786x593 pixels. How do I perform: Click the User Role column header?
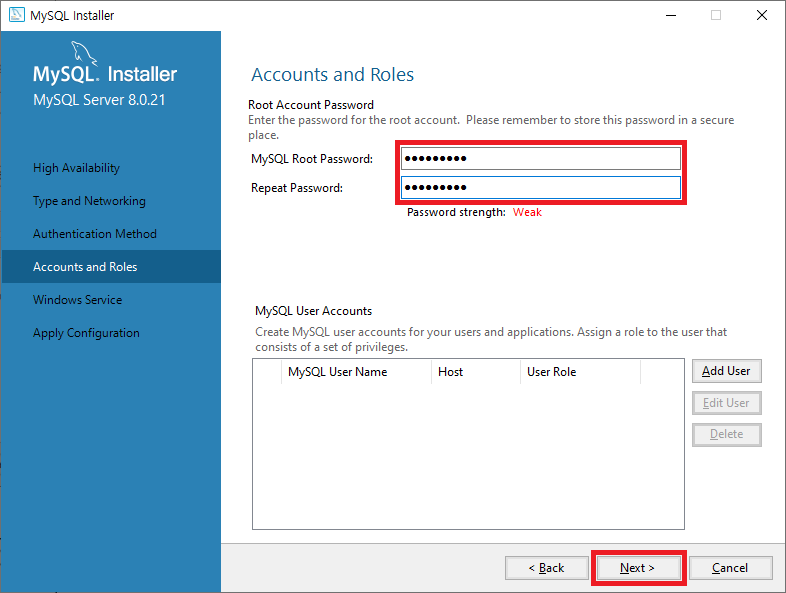580,372
